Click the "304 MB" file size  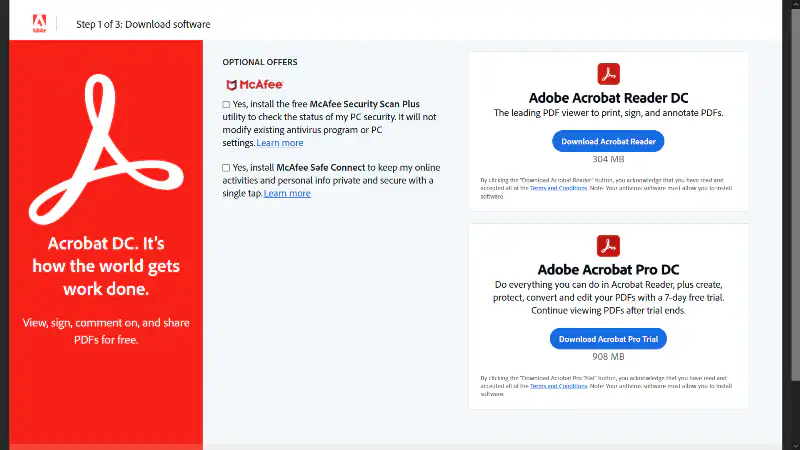[x=608, y=159]
